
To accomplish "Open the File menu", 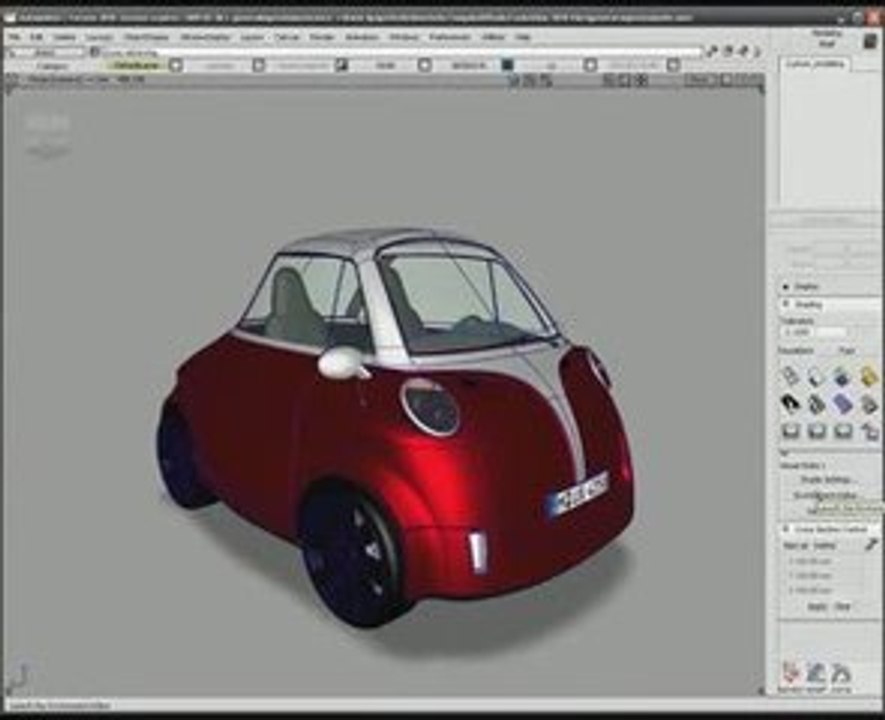I will point(15,37).
